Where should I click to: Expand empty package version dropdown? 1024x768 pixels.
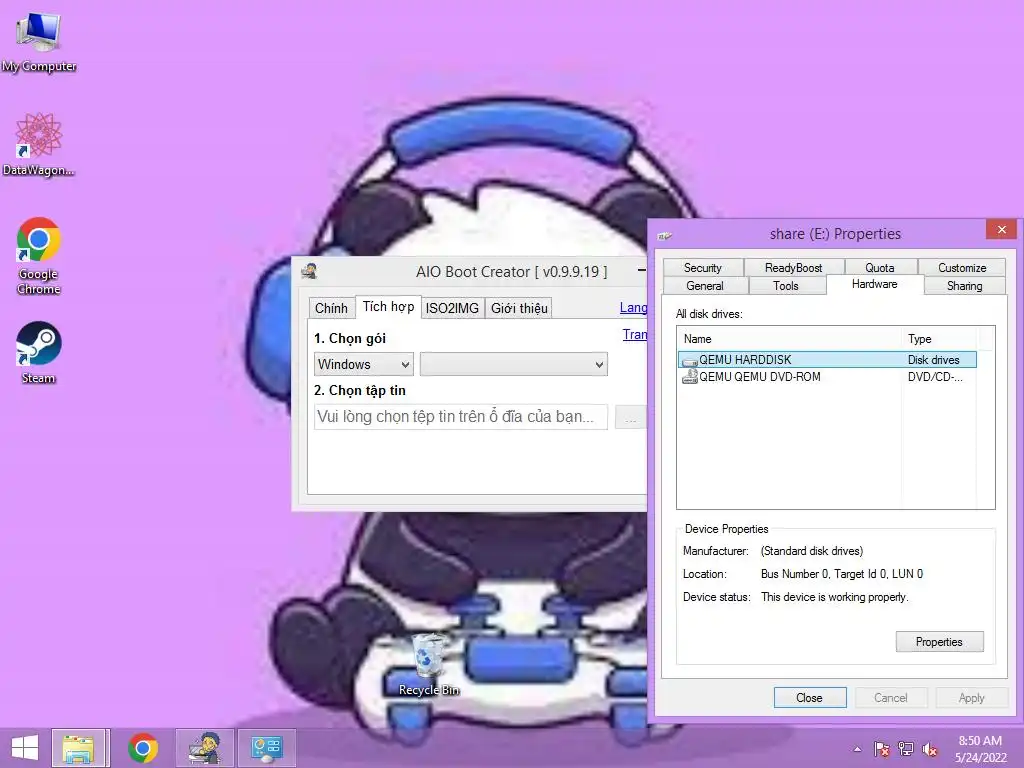pyautogui.click(x=513, y=364)
